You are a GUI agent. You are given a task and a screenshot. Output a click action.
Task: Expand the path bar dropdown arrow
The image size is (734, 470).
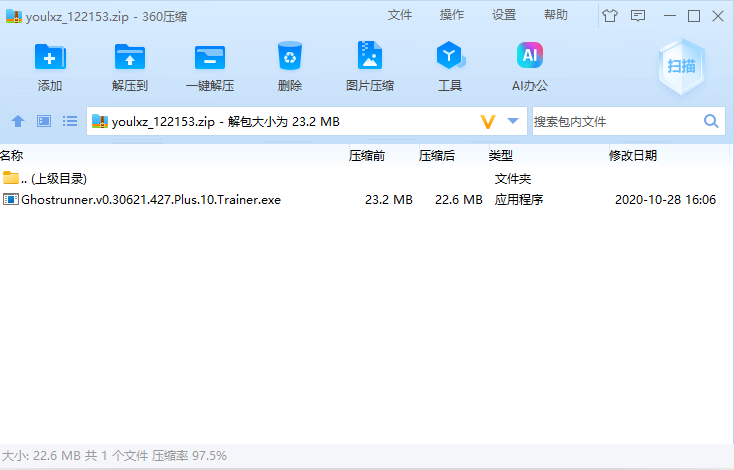(x=513, y=121)
